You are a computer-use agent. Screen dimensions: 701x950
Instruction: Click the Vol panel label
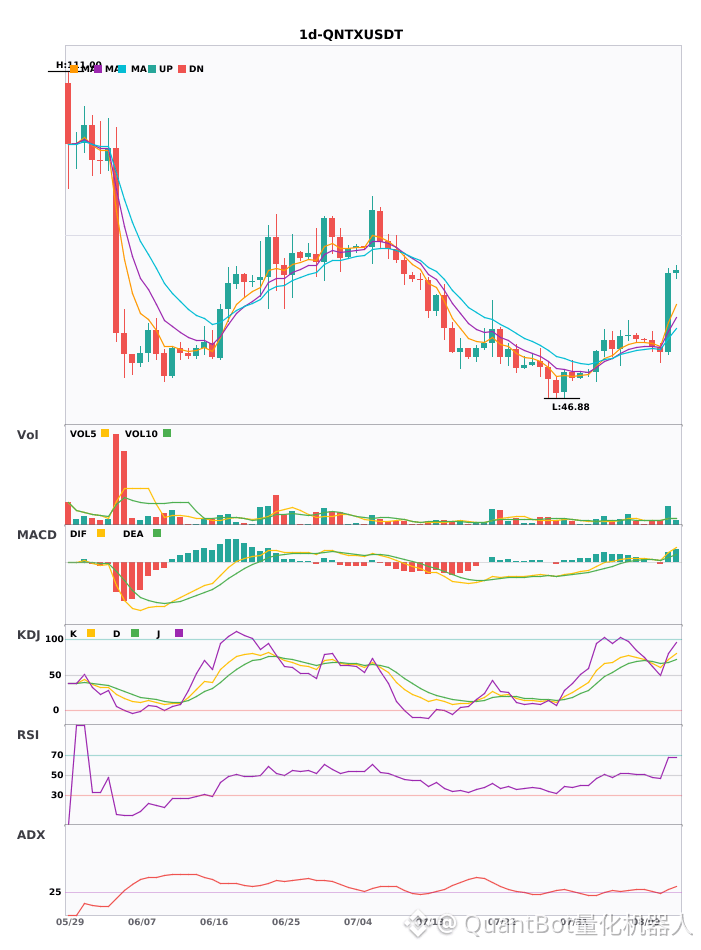click(28, 435)
